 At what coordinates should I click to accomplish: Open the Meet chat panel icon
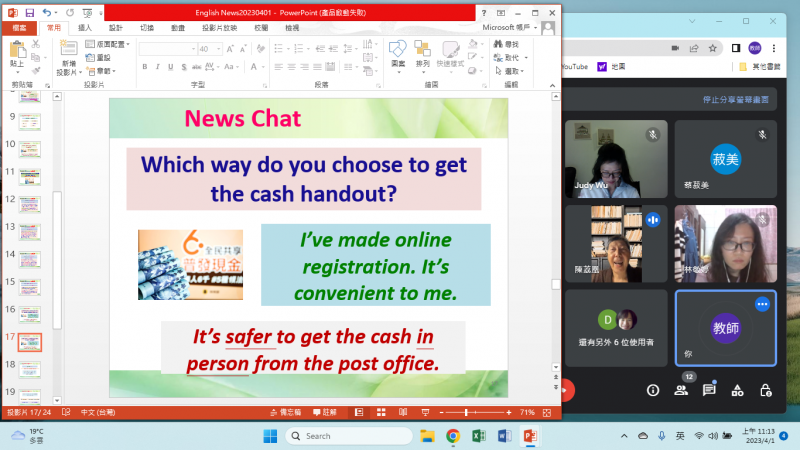click(x=709, y=390)
